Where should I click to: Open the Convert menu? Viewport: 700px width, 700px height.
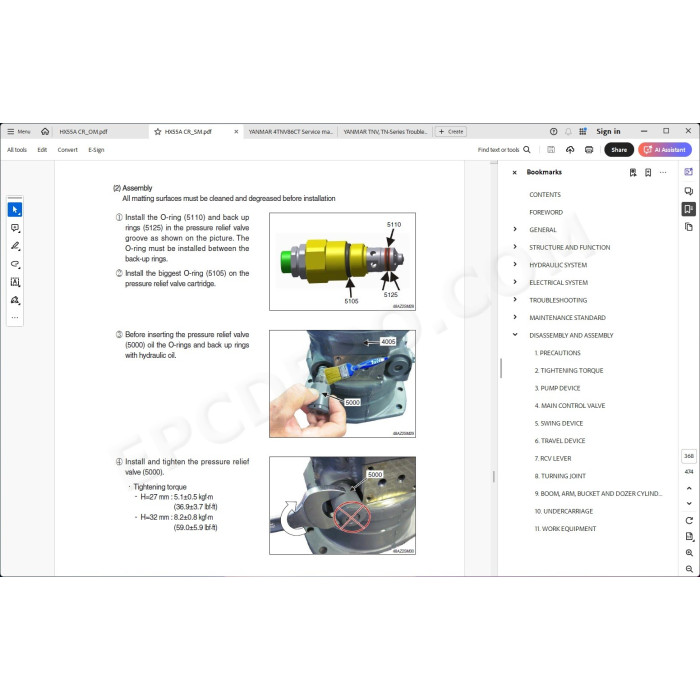tap(67, 150)
